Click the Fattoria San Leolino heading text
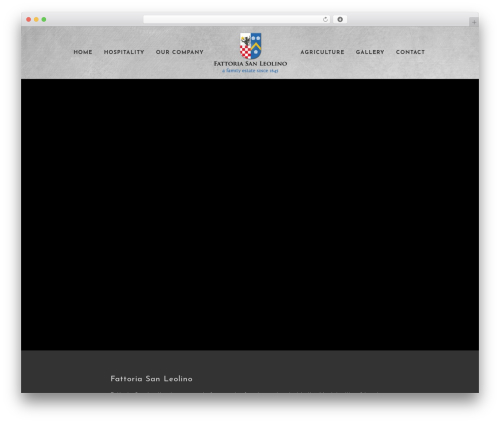The width and height of the screenshot is (500, 423). coord(151,379)
